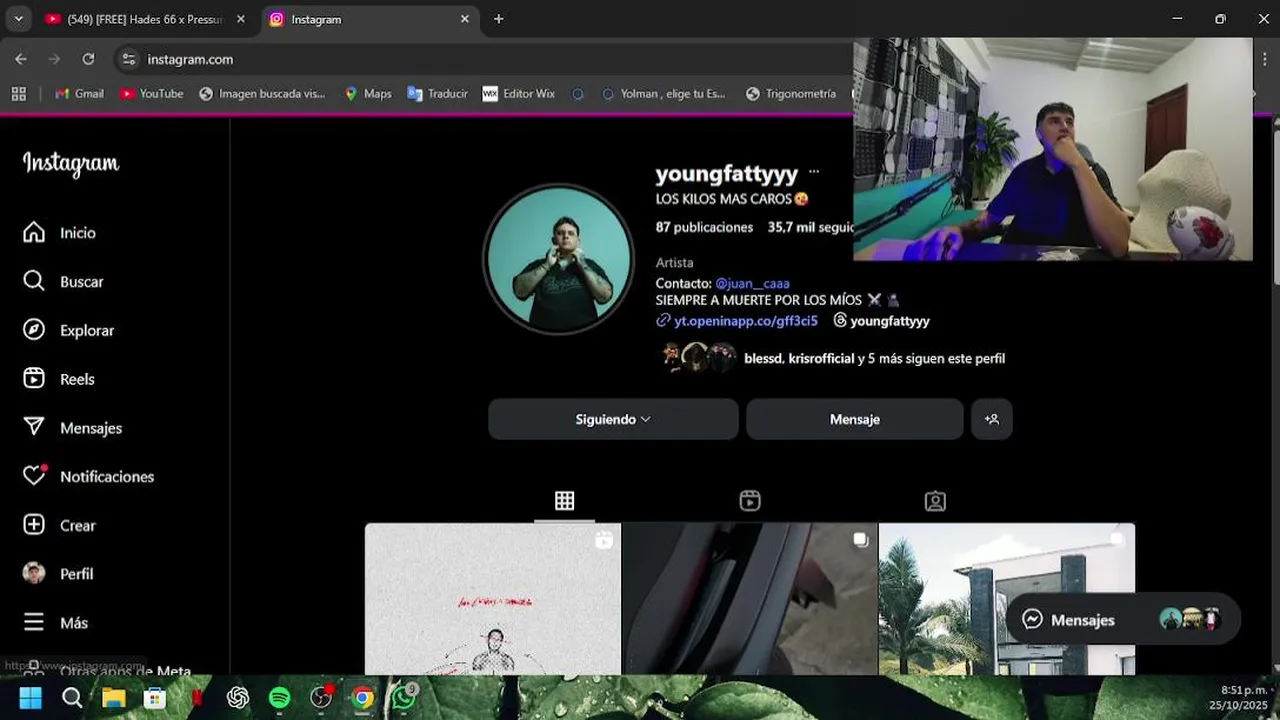
Task: Open Perfil from the sidebar
Action: (x=58, y=574)
